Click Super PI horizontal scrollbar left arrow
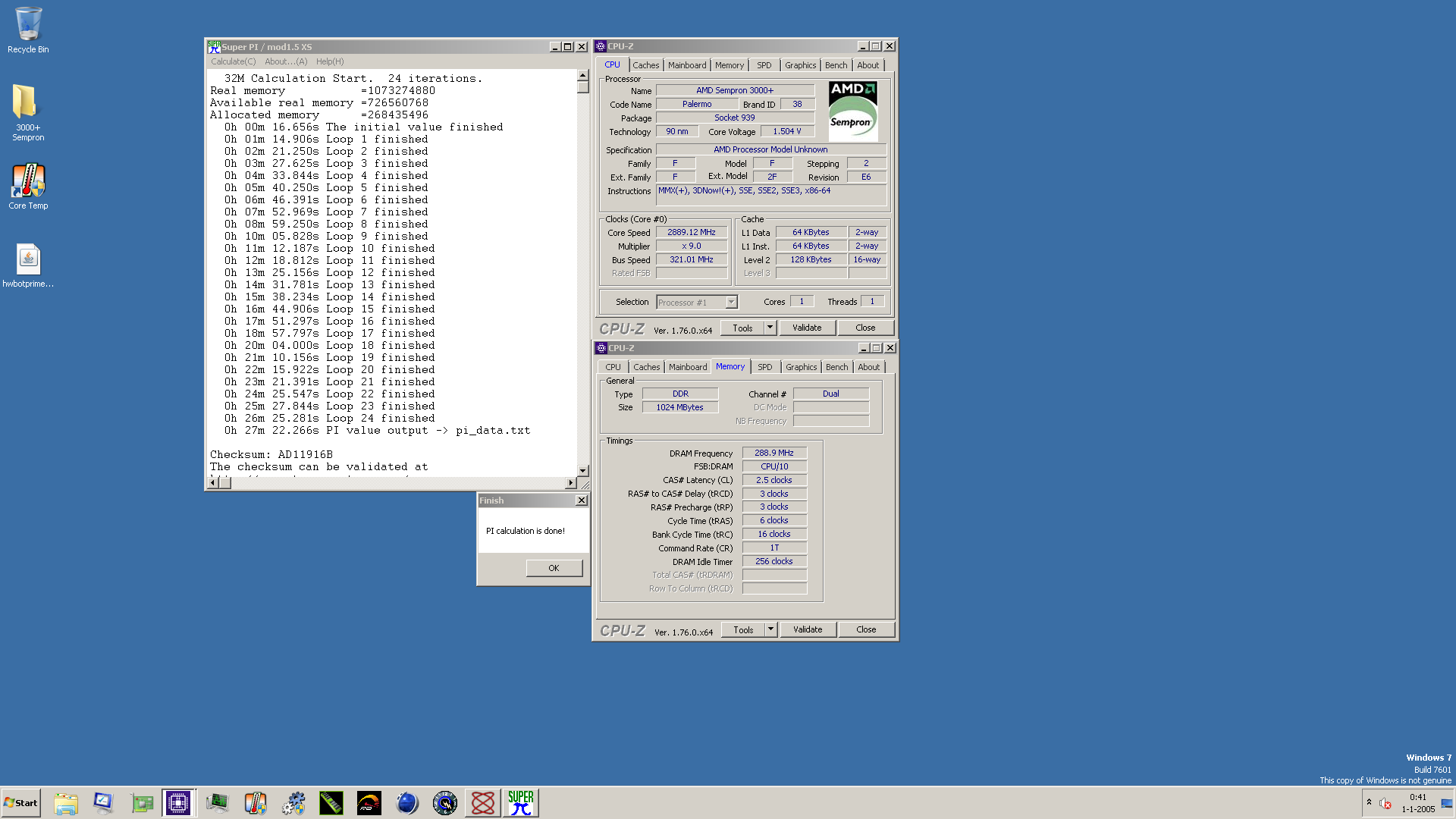Viewport: 1456px width, 819px height. (x=213, y=483)
